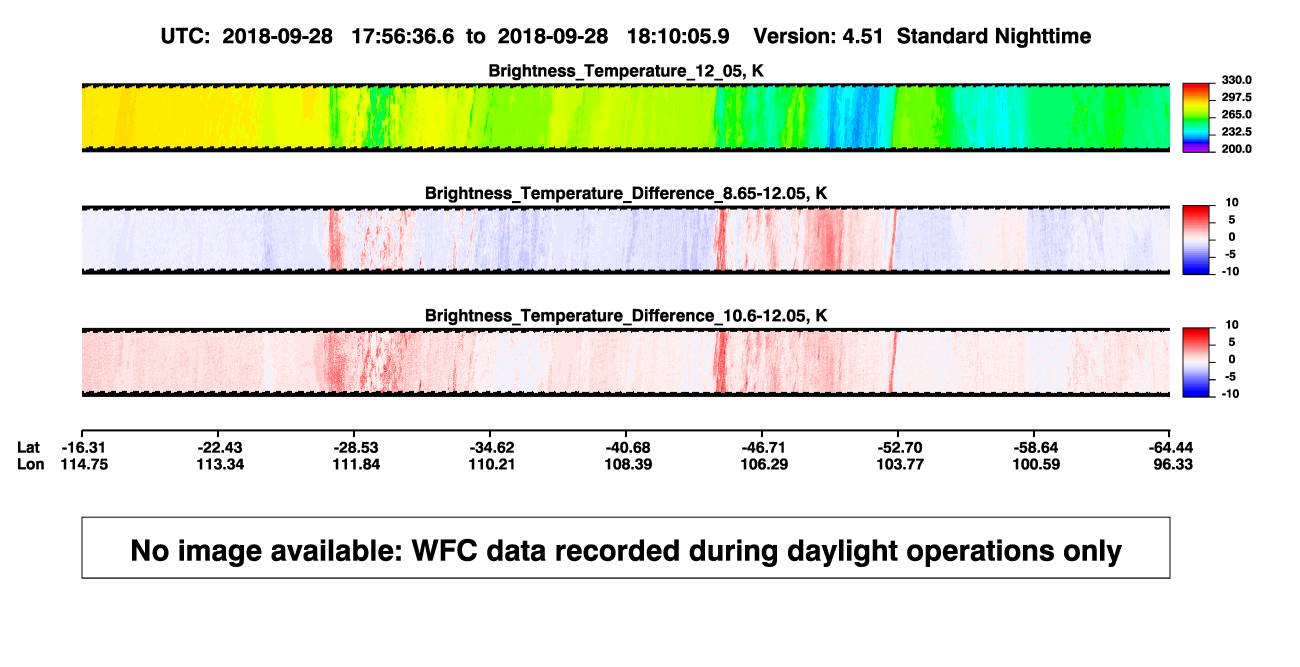Click latitude value -34.62

click(494, 447)
